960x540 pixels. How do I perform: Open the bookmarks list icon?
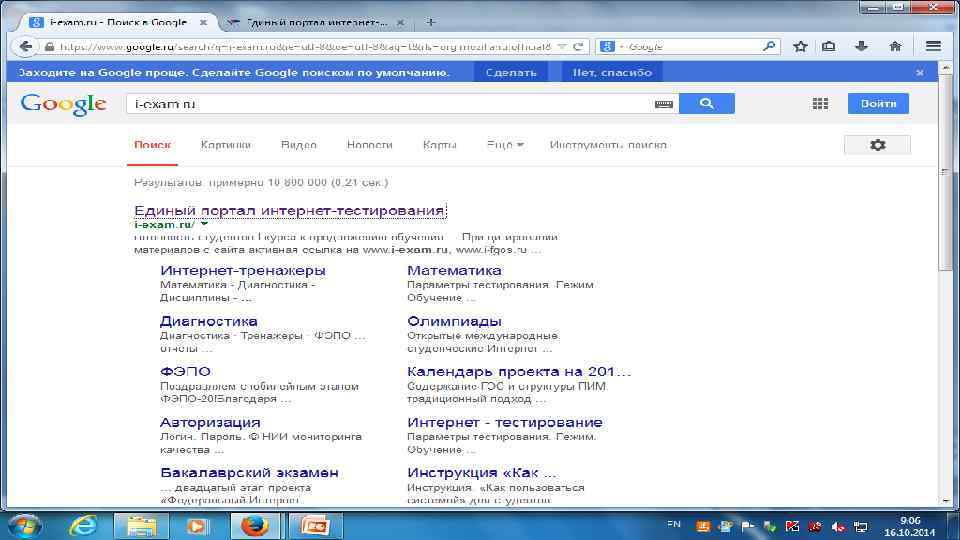click(828, 47)
